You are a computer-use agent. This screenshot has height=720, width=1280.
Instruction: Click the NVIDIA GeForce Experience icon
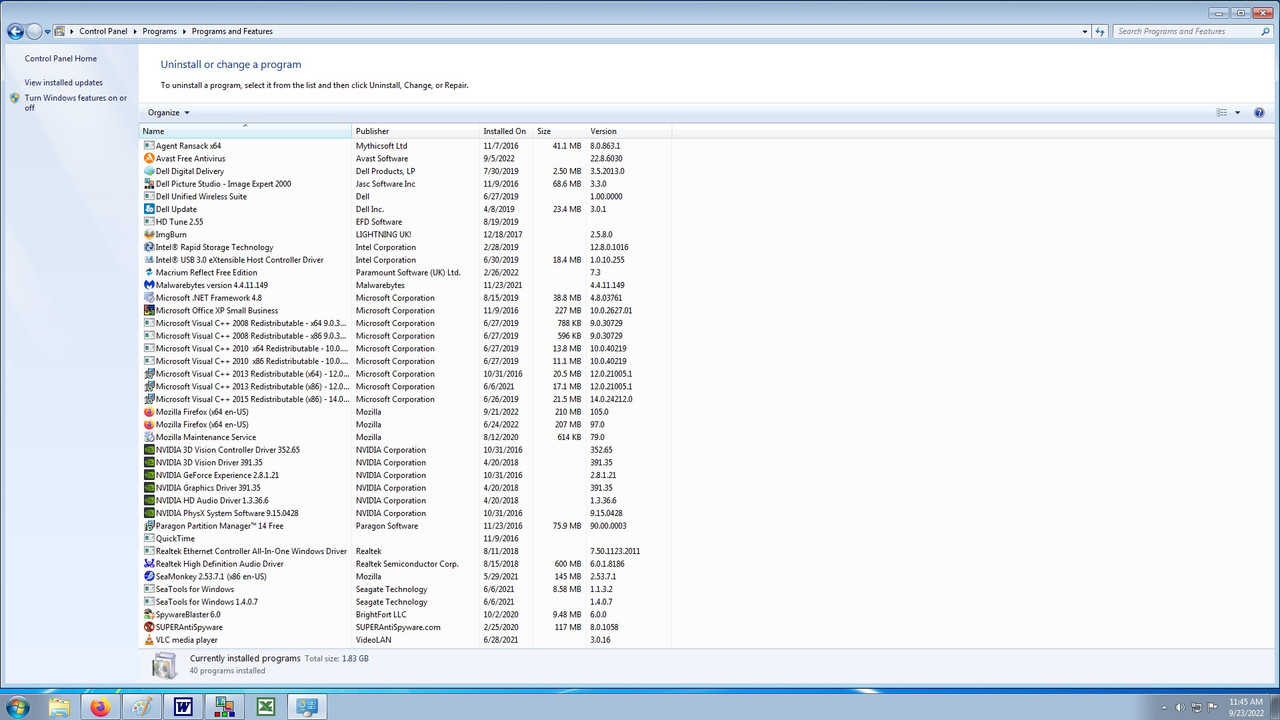click(149, 475)
